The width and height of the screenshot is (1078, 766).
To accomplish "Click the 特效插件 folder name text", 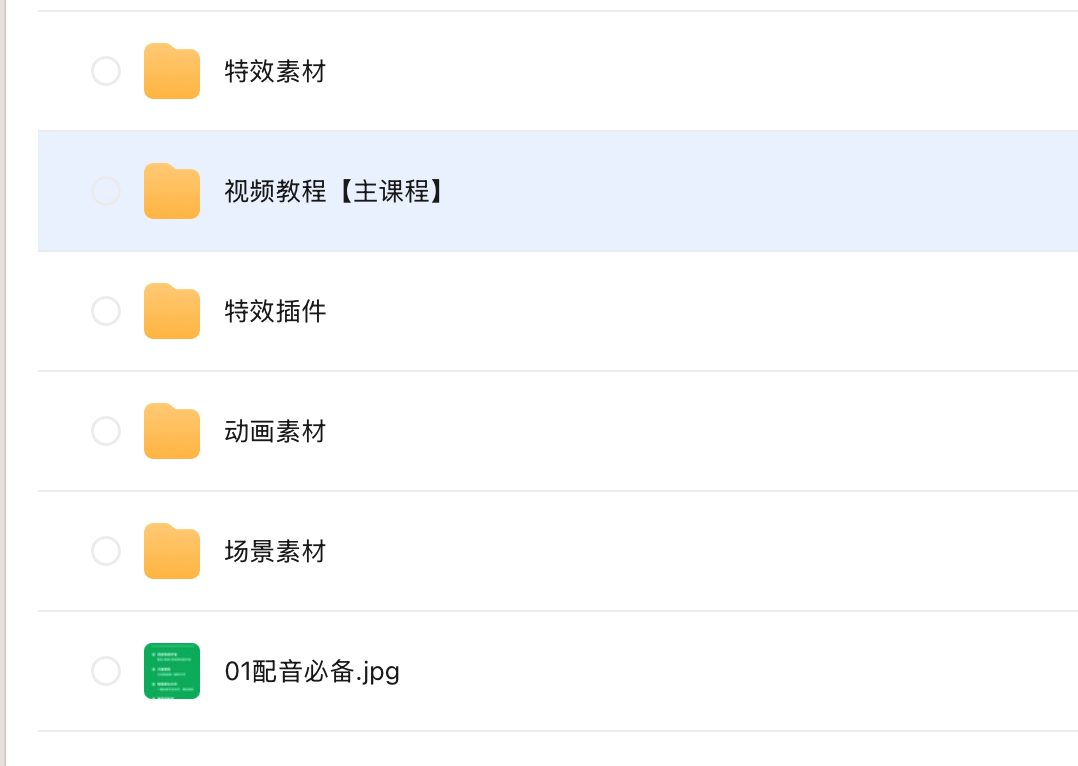I will 275,311.
